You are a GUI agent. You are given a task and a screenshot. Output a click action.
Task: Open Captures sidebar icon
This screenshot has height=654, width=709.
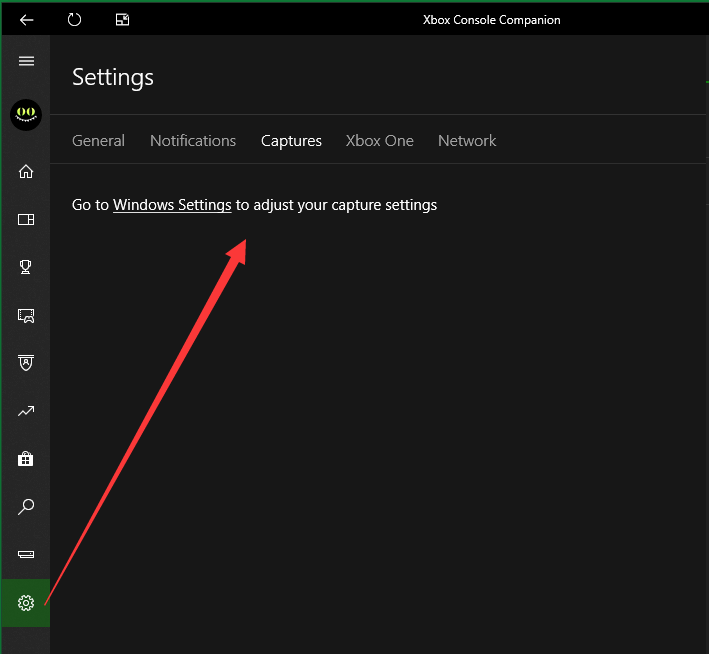26,315
